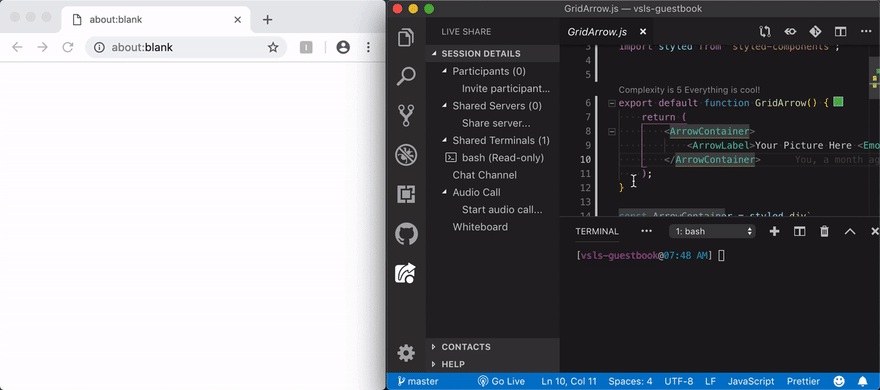The height and width of the screenshot is (390, 880).
Task: Open a new Chrome tab
Action: pyautogui.click(x=268, y=20)
